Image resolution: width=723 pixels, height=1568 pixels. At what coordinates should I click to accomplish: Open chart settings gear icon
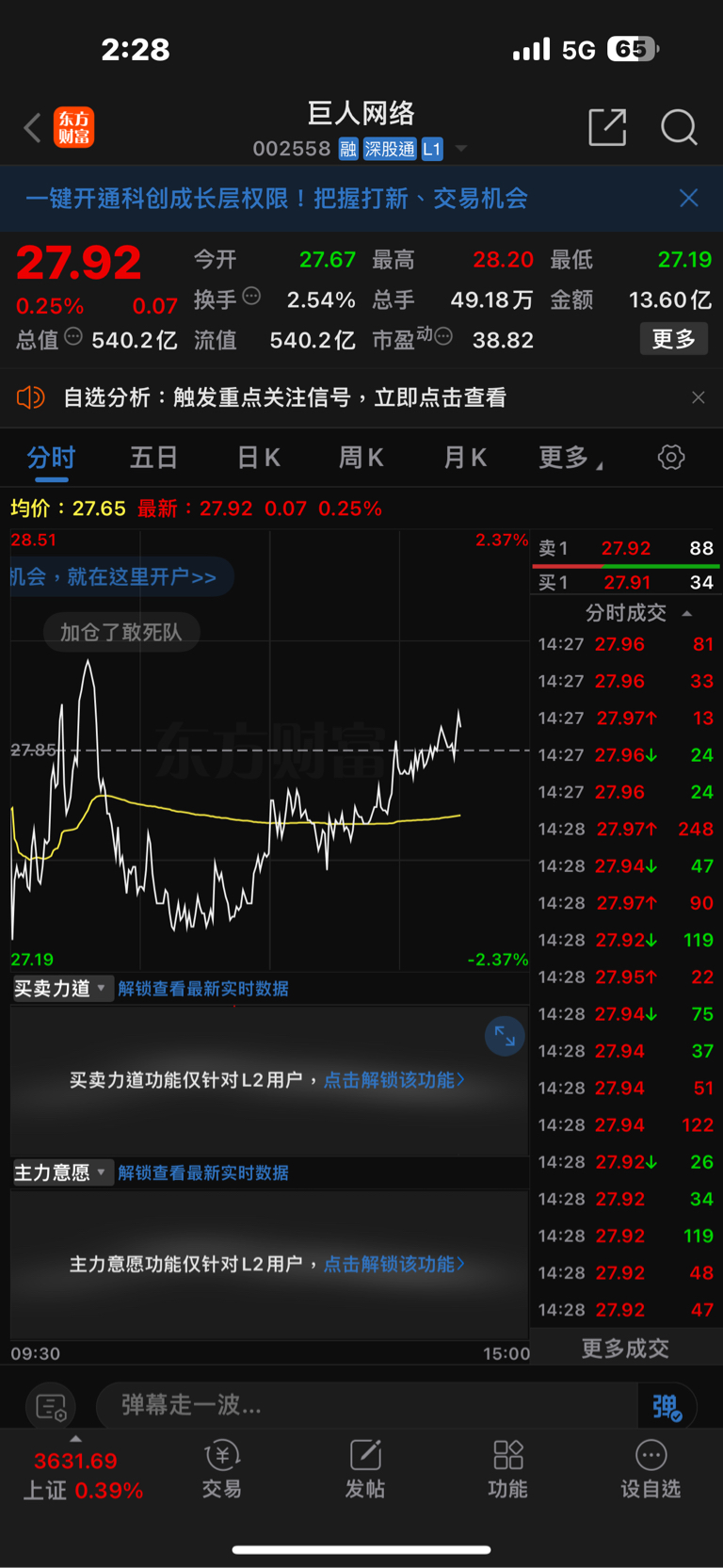coord(671,458)
